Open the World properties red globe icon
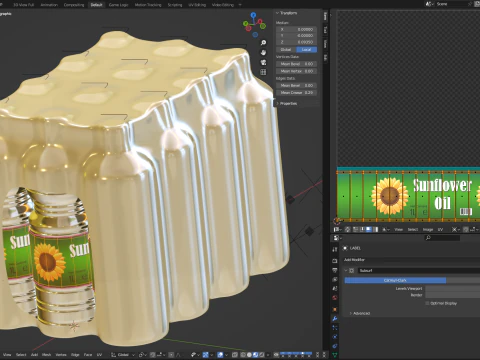 [x=335, y=298]
